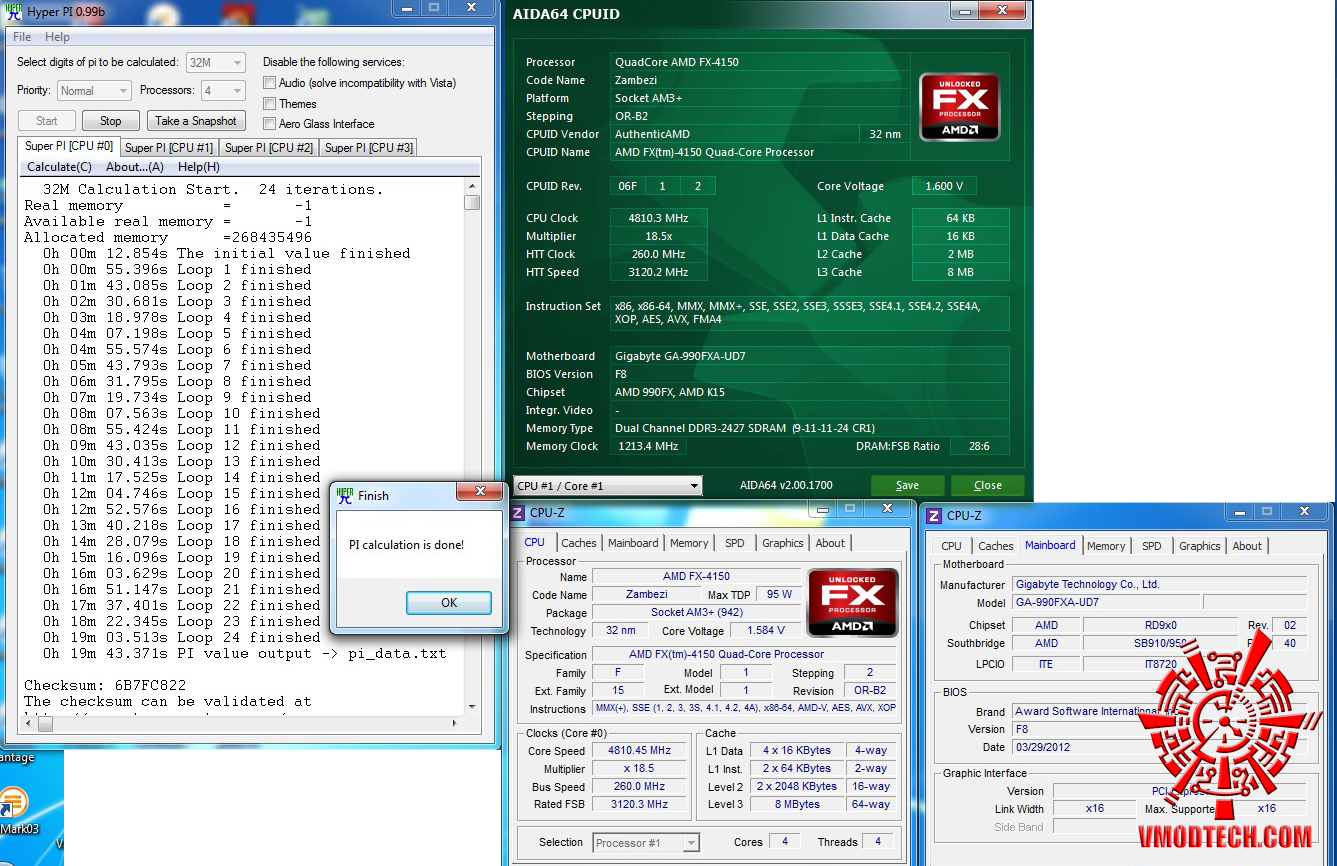Click the Super PI log scrollbar thumb
The width and height of the screenshot is (1337, 866).
click(472, 202)
